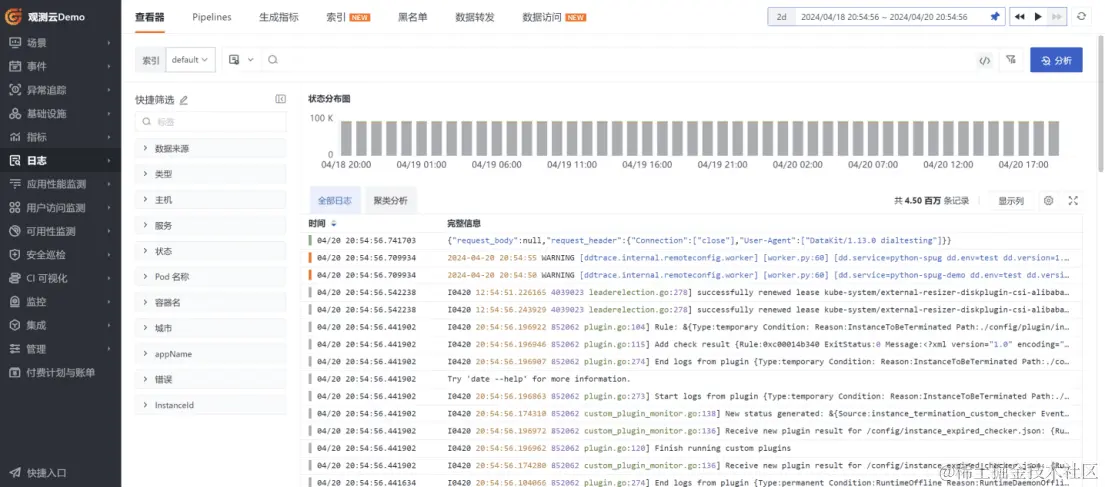The width and height of the screenshot is (1105, 488).
Task: Click the 2d time range selector
Action: coord(782,17)
